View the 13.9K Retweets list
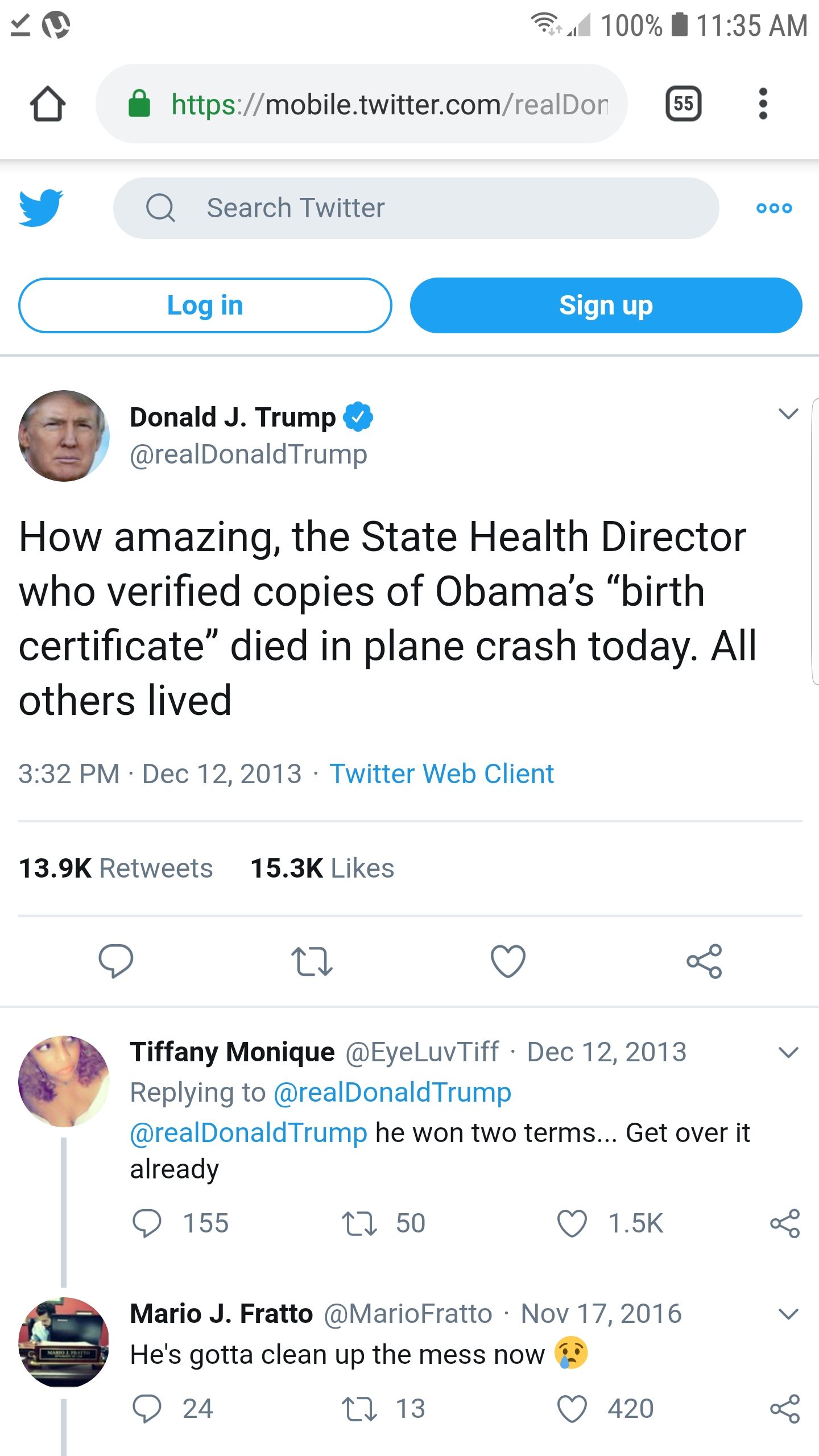The height and width of the screenshot is (1456, 819). (116, 868)
